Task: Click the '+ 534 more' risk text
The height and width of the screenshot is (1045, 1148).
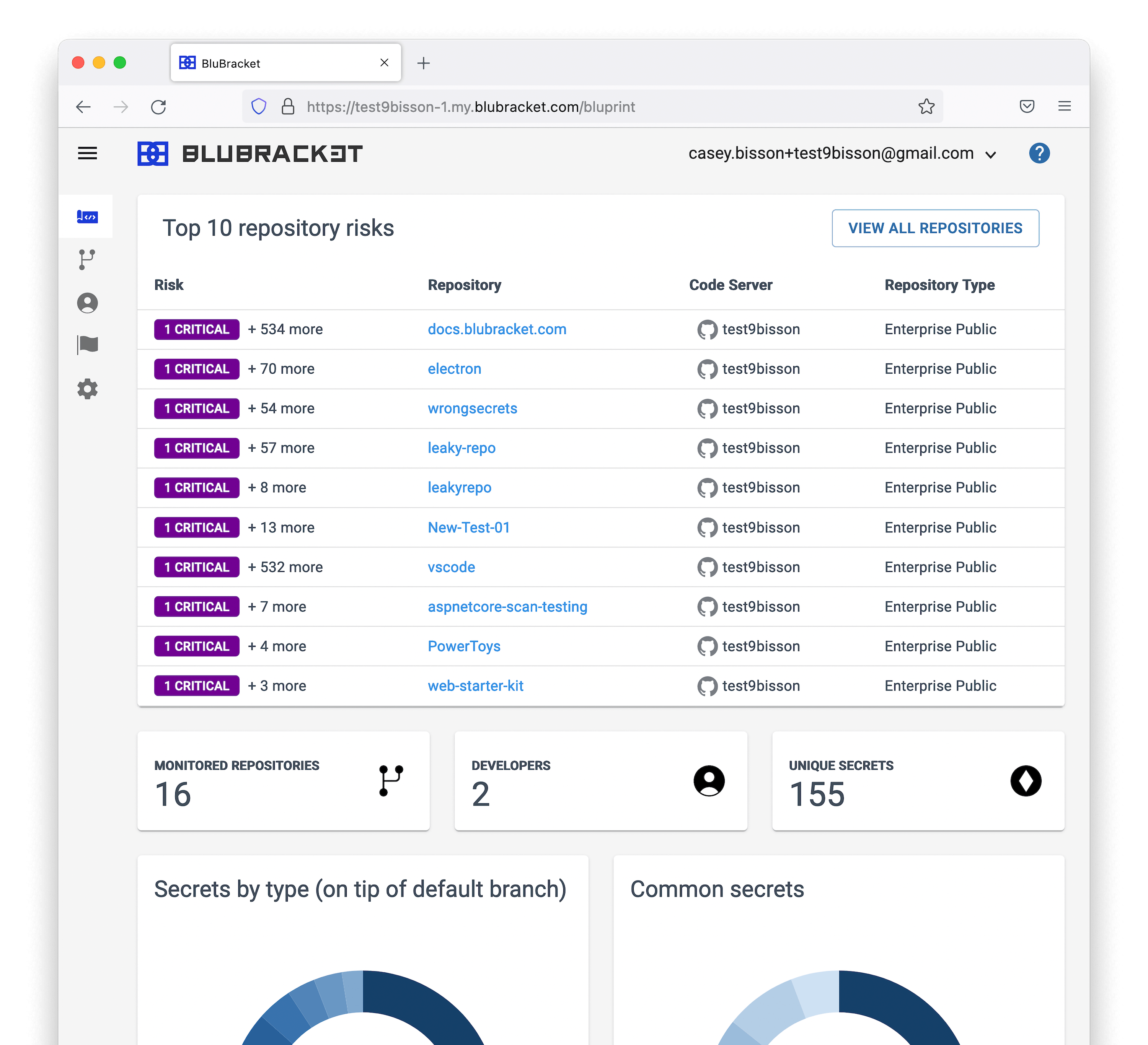Action: point(285,330)
